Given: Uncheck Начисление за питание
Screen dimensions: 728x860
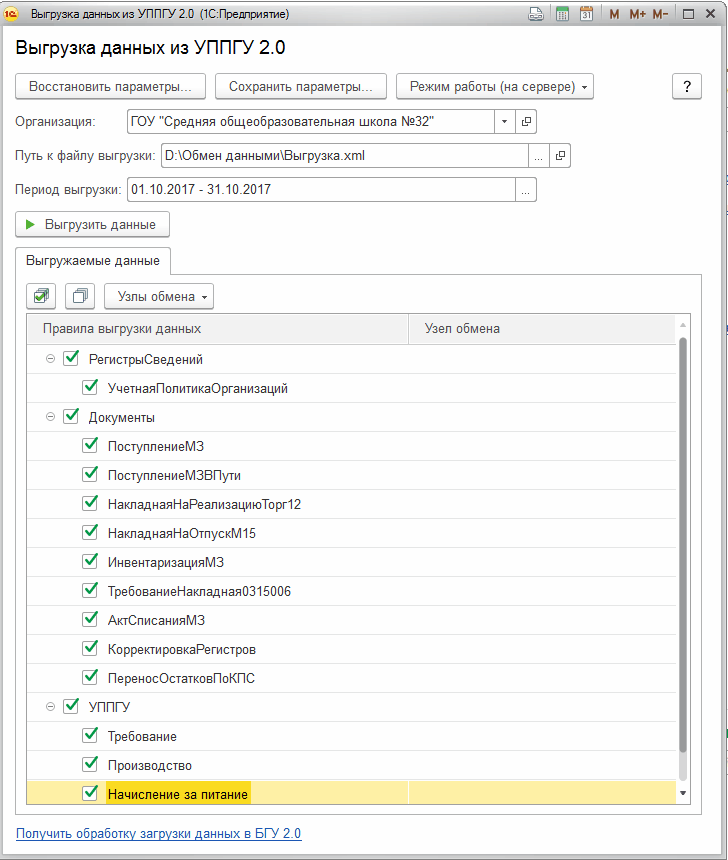Looking at the screenshot, I should [x=90, y=794].
